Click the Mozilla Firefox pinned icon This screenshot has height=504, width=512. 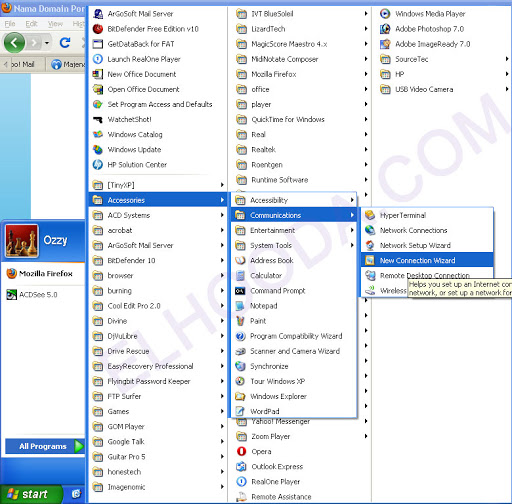pyautogui.click(x=11, y=274)
